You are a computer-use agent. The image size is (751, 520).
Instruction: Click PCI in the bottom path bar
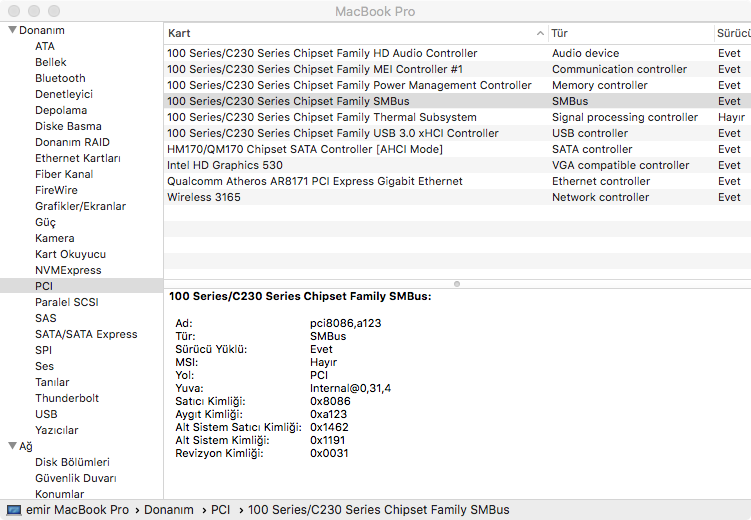tap(220, 510)
